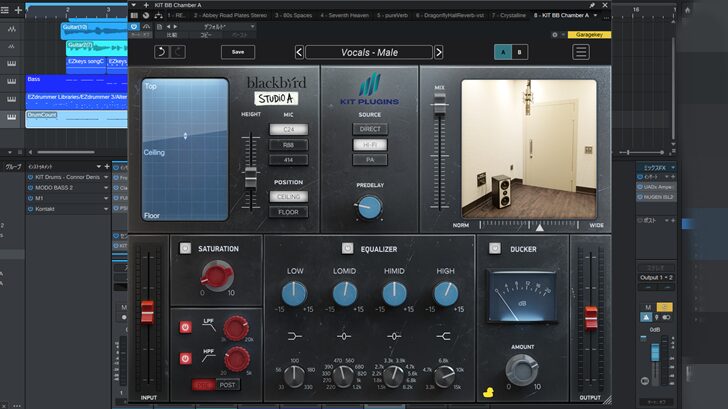Add an instrument with the plus in the instruments panel
This screenshot has width=728, height=409.
(x=107, y=166)
